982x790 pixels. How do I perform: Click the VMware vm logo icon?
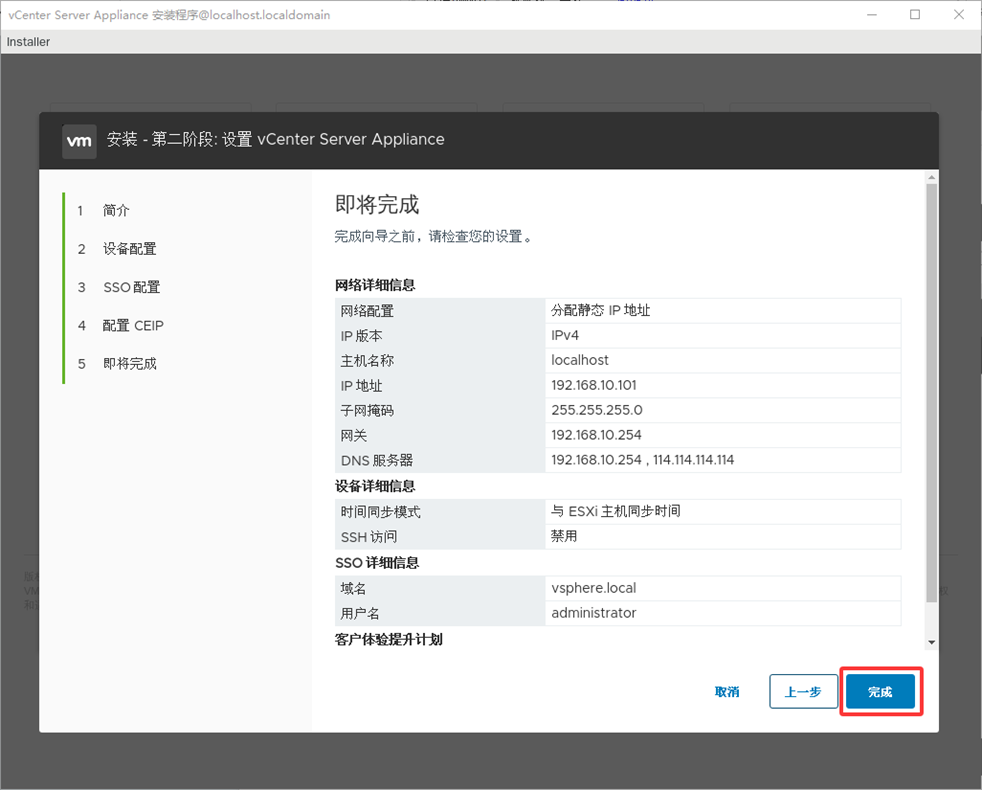coord(79,141)
